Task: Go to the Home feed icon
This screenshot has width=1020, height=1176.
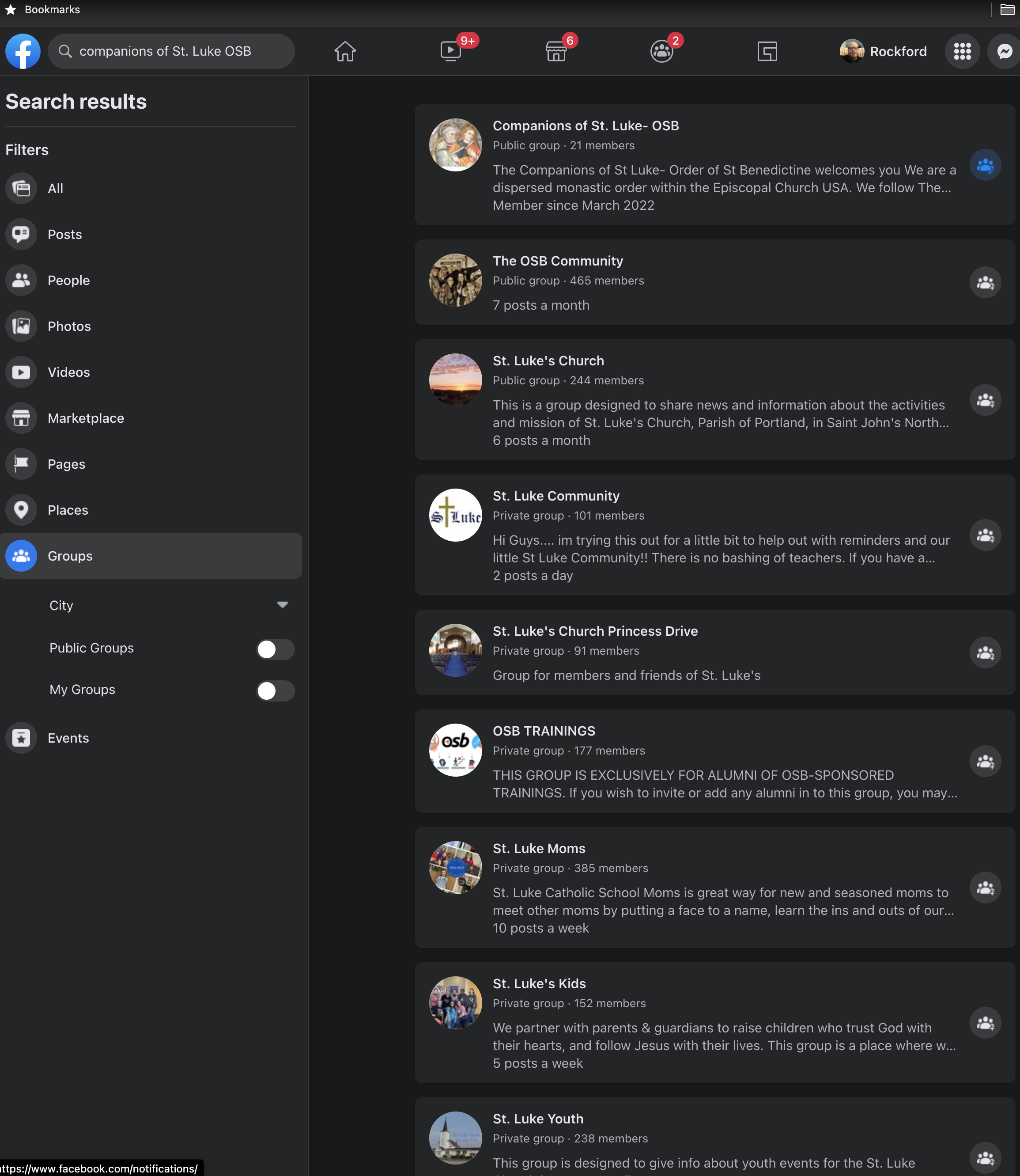Action: [x=345, y=51]
